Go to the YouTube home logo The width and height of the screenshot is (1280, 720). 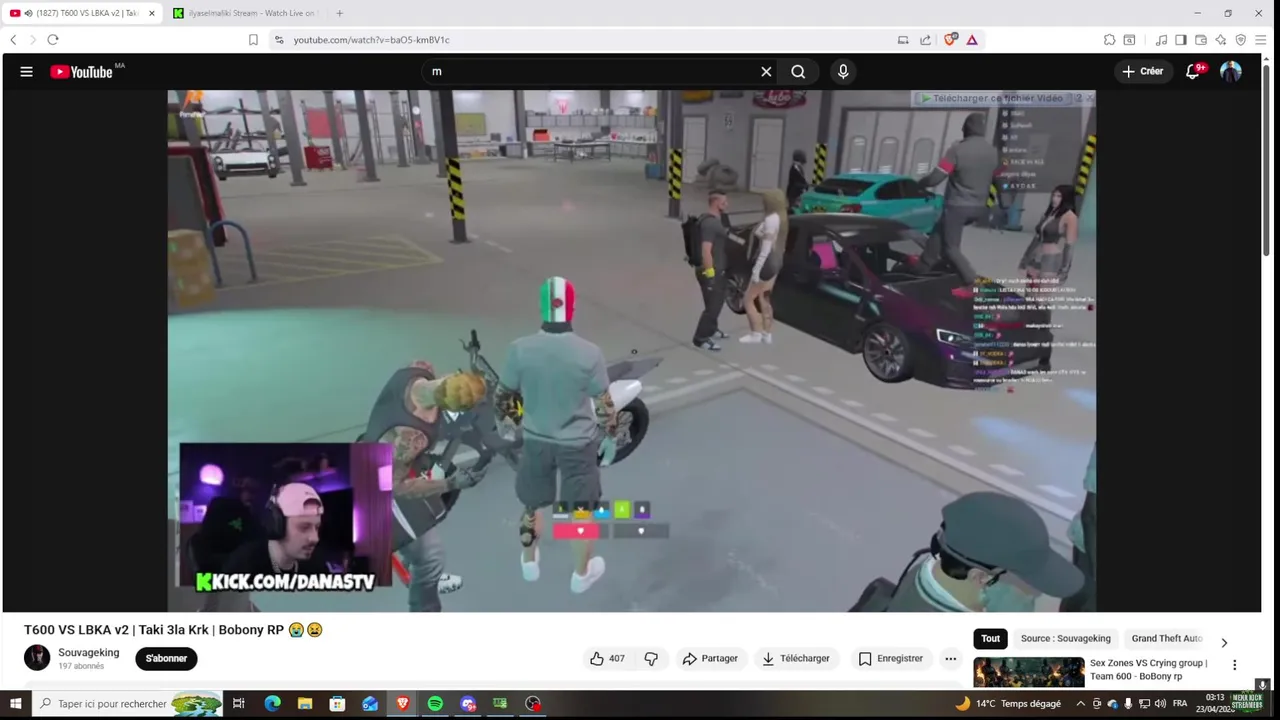pos(81,72)
